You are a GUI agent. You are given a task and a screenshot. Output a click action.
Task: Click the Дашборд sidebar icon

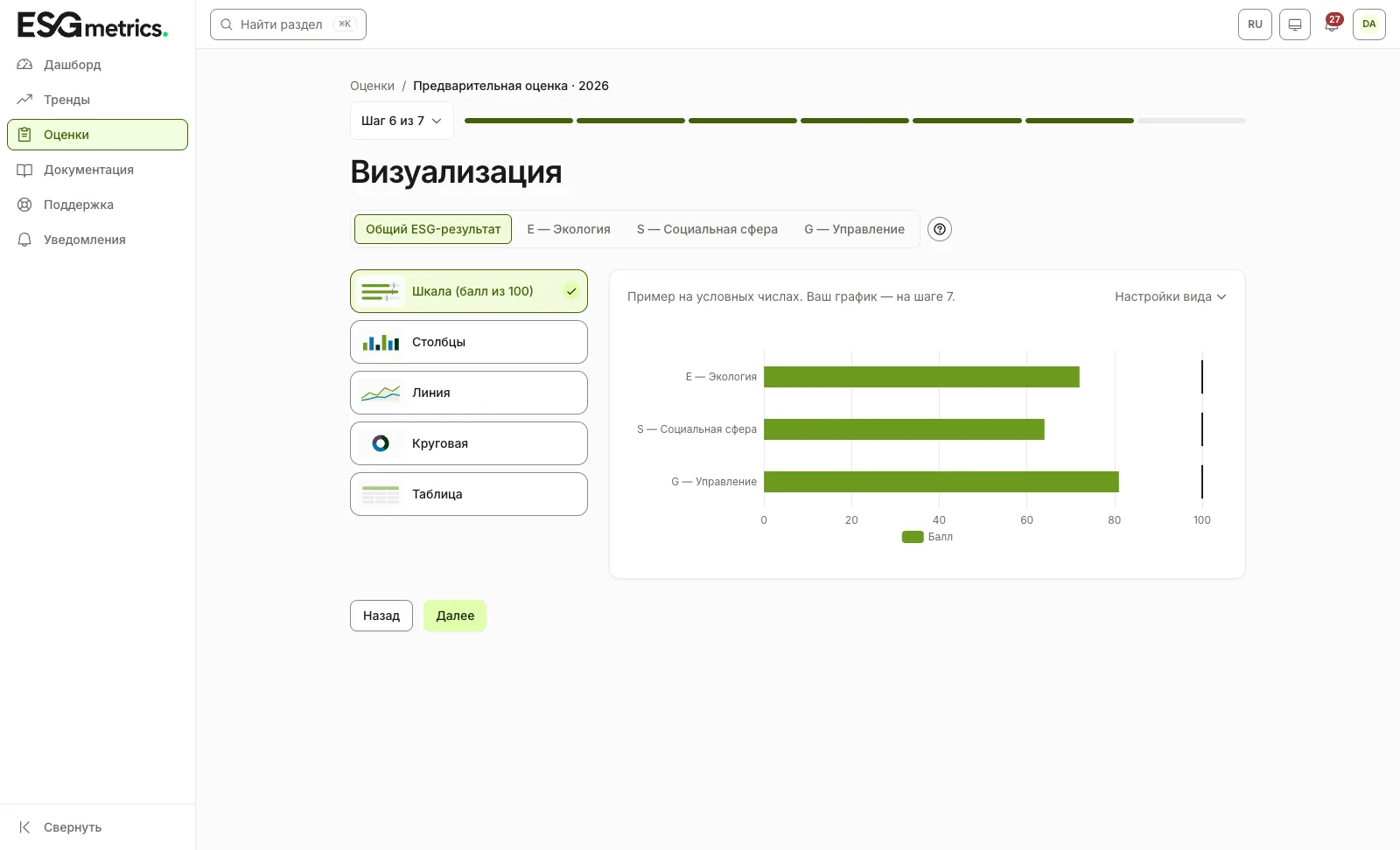(24, 65)
